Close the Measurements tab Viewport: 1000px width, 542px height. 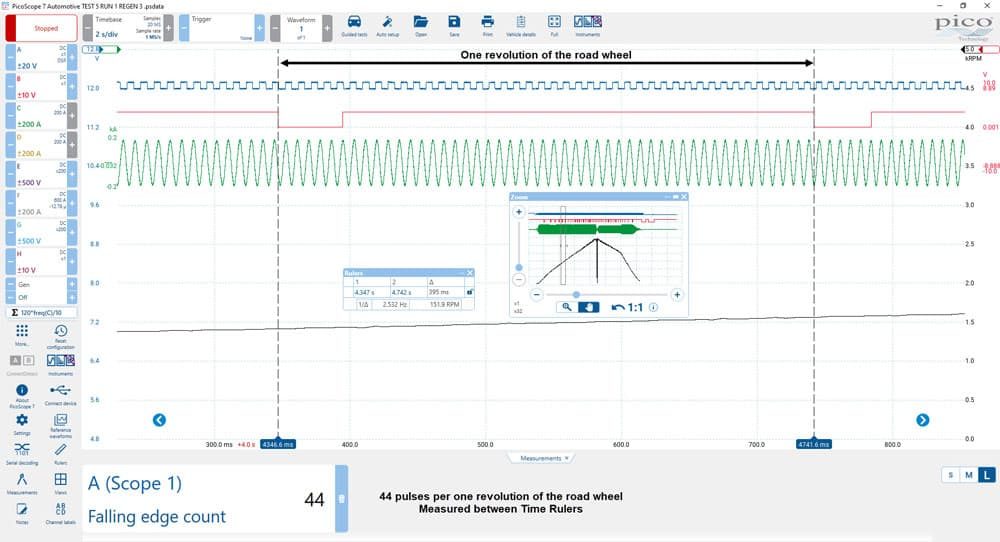pyautogui.click(x=566, y=458)
